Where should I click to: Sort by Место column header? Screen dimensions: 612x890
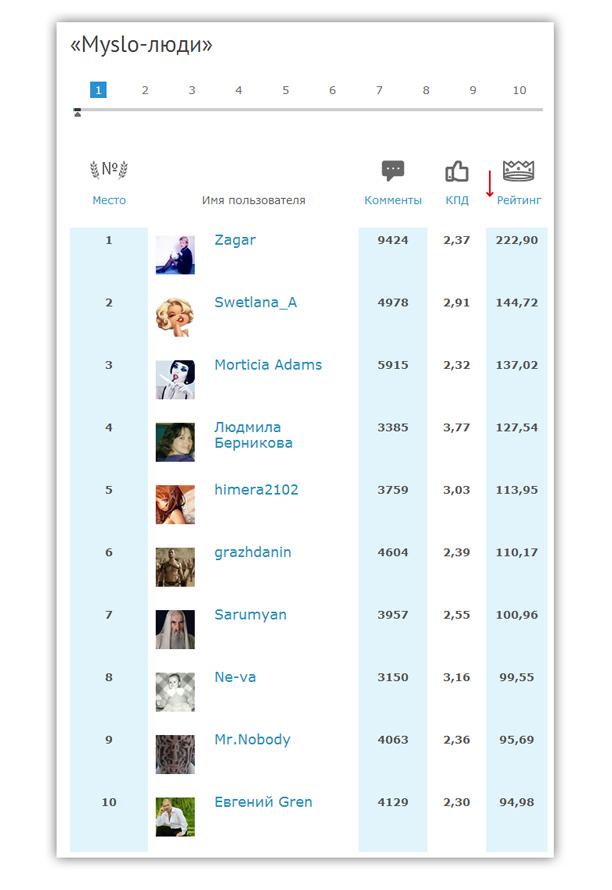tap(109, 200)
